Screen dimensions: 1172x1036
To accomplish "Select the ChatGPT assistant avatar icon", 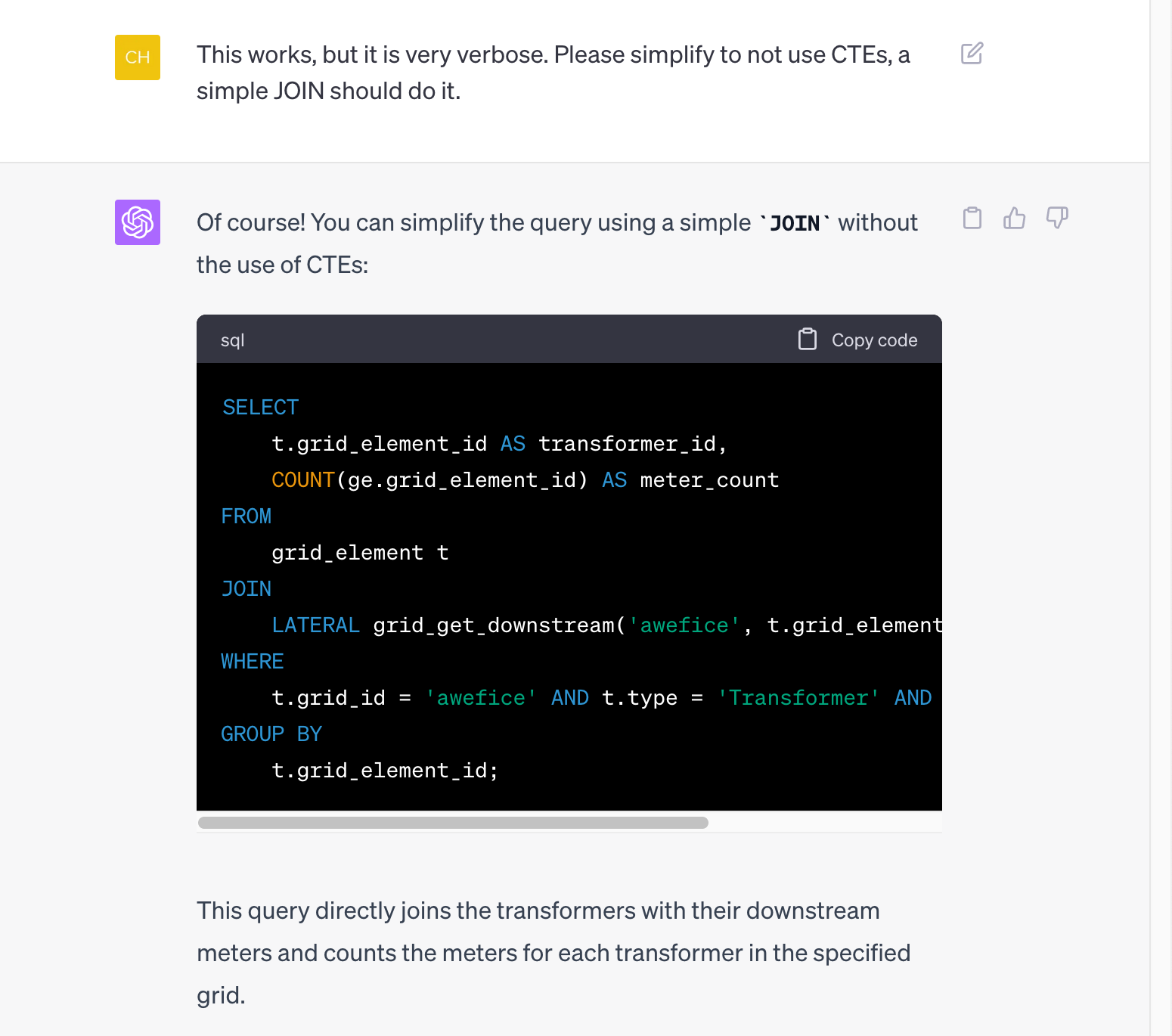I will (137, 222).
